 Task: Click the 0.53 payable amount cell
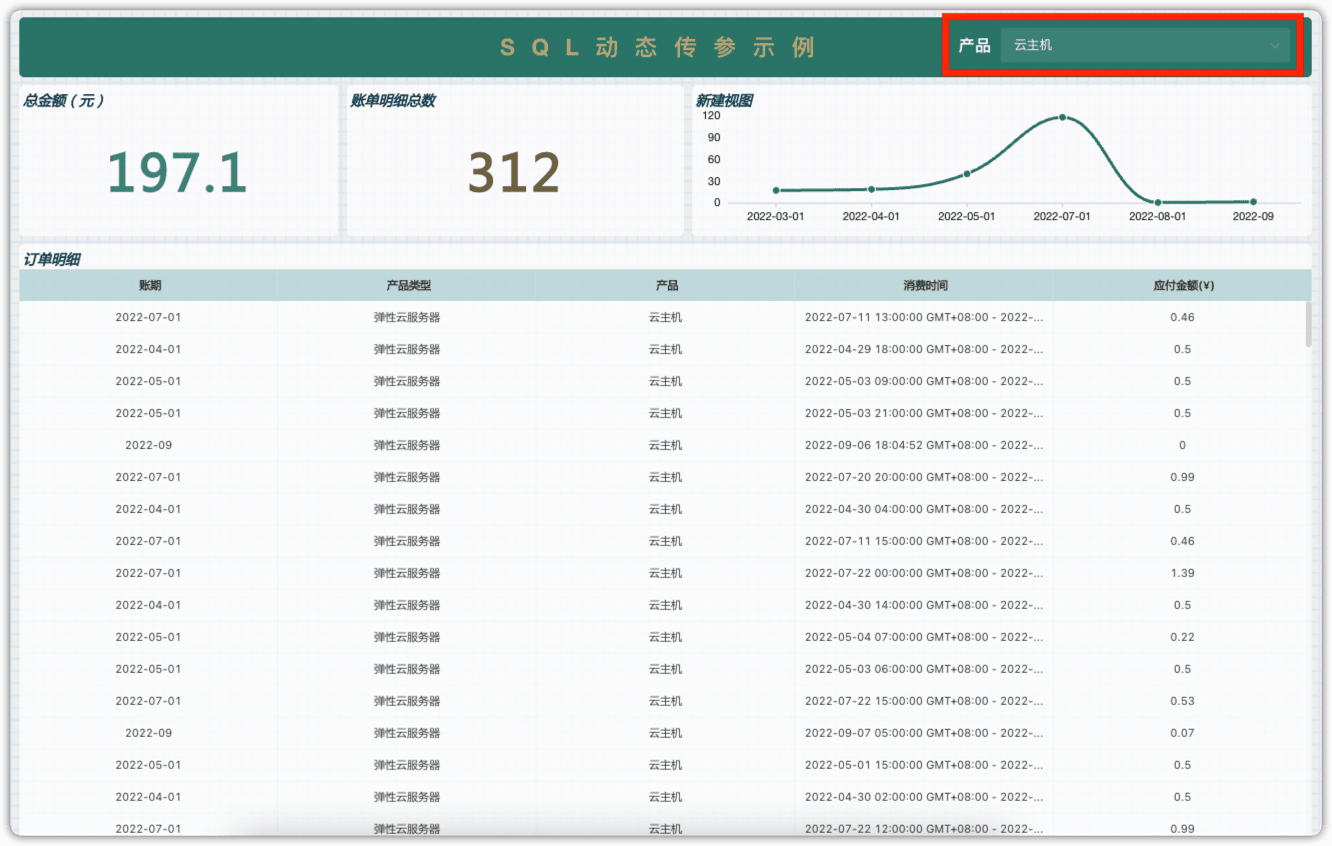(x=1182, y=701)
